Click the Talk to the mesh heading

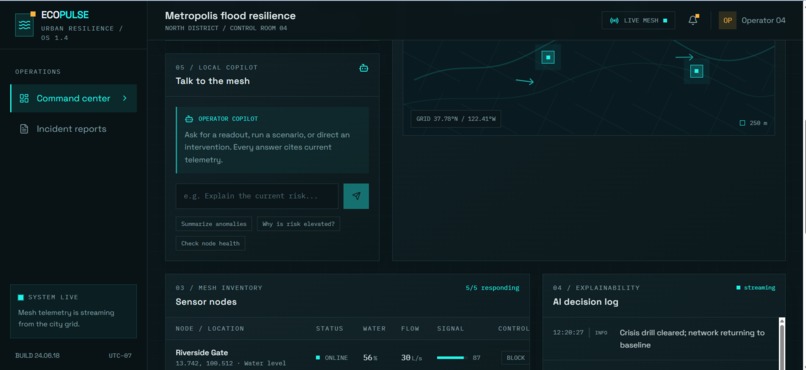coord(213,81)
